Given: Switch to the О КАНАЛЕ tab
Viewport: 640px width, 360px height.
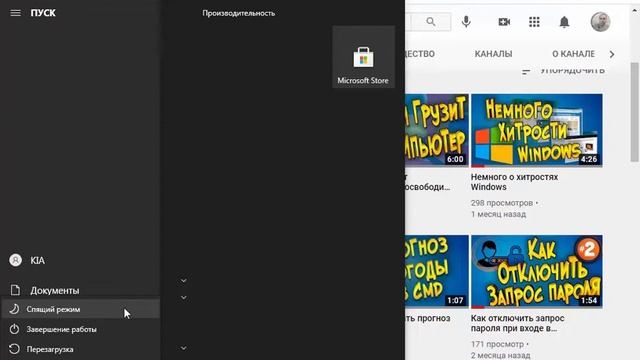Looking at the screenshot, I should pyautogui.click(x=573, y=54).
